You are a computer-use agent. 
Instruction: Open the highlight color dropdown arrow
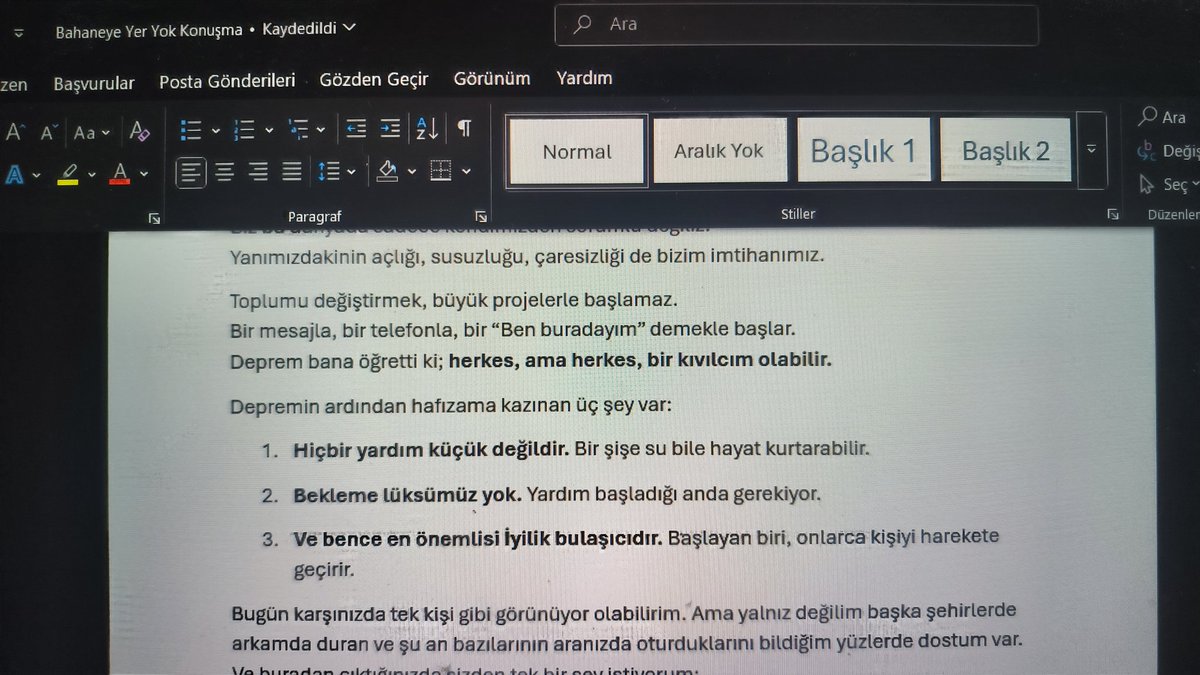92,175
